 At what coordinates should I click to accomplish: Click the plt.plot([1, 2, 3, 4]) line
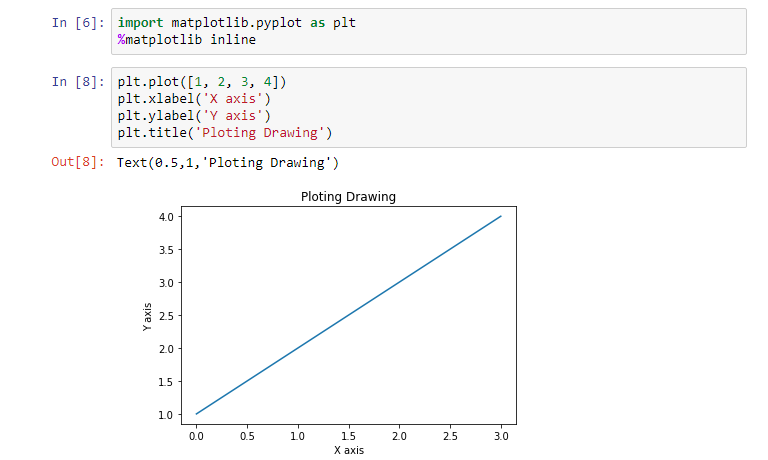[202, 82]
